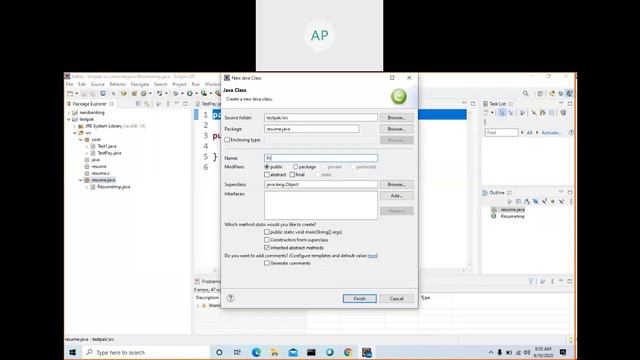Click Outline sort icon in Outline toolbar

tap(527, 202)
